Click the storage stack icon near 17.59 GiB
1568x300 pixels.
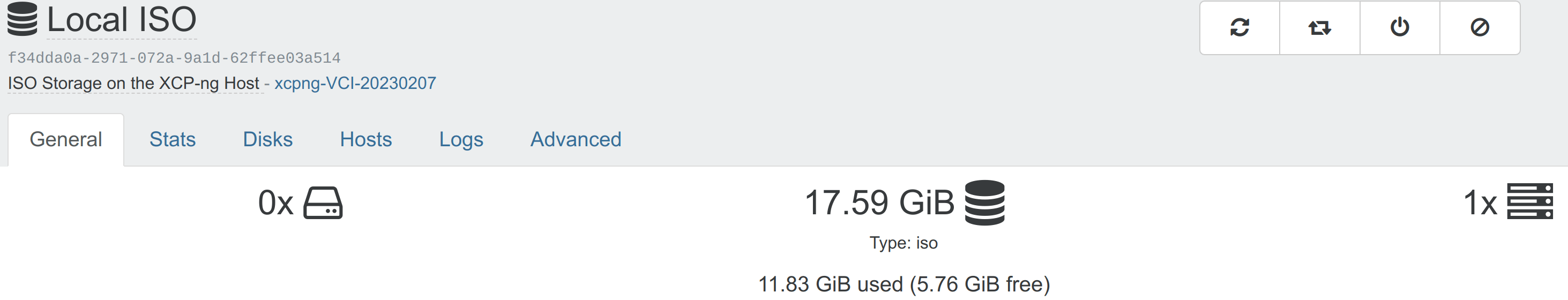[984, 202]
